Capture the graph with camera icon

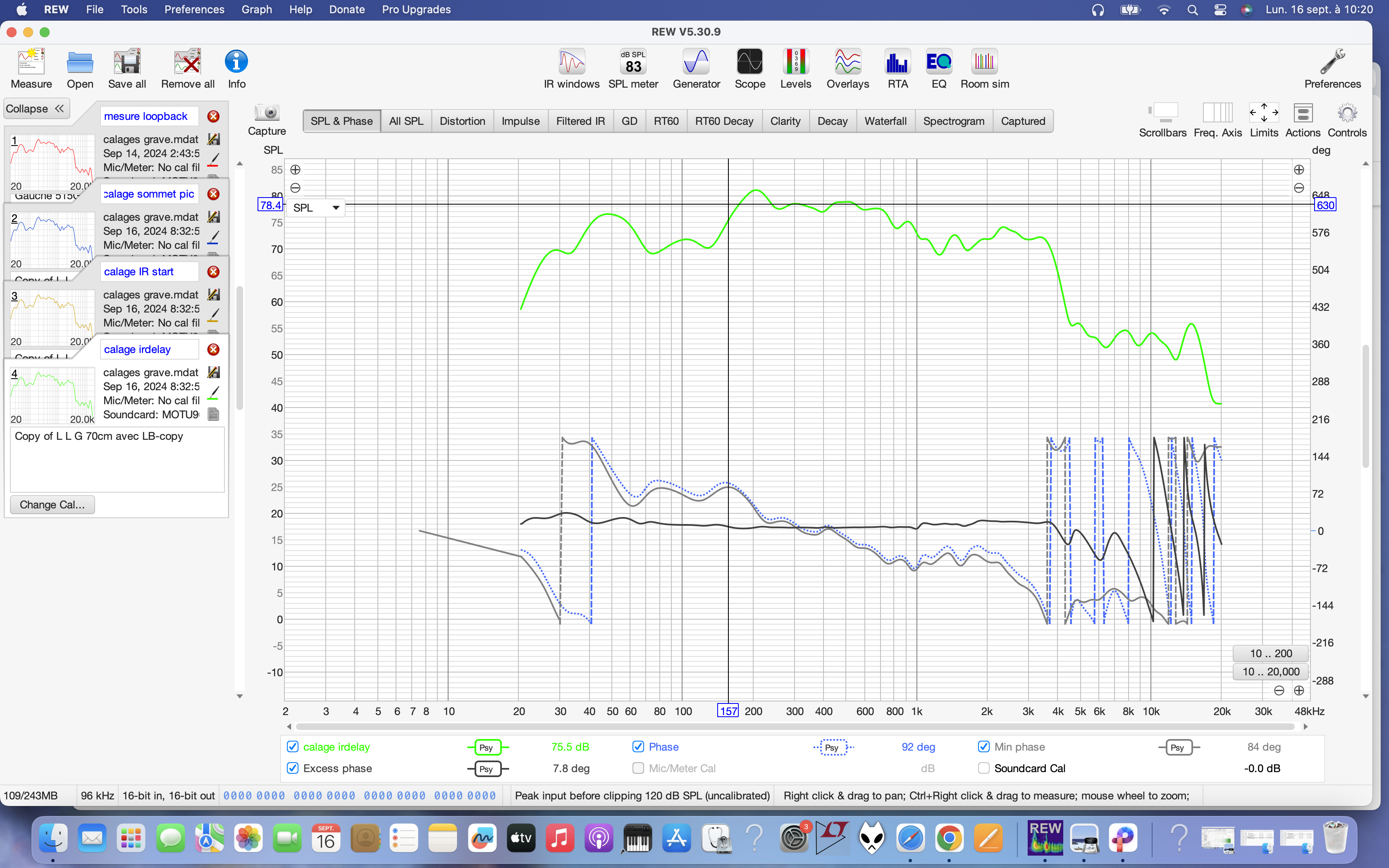click(x=267, y=119)
